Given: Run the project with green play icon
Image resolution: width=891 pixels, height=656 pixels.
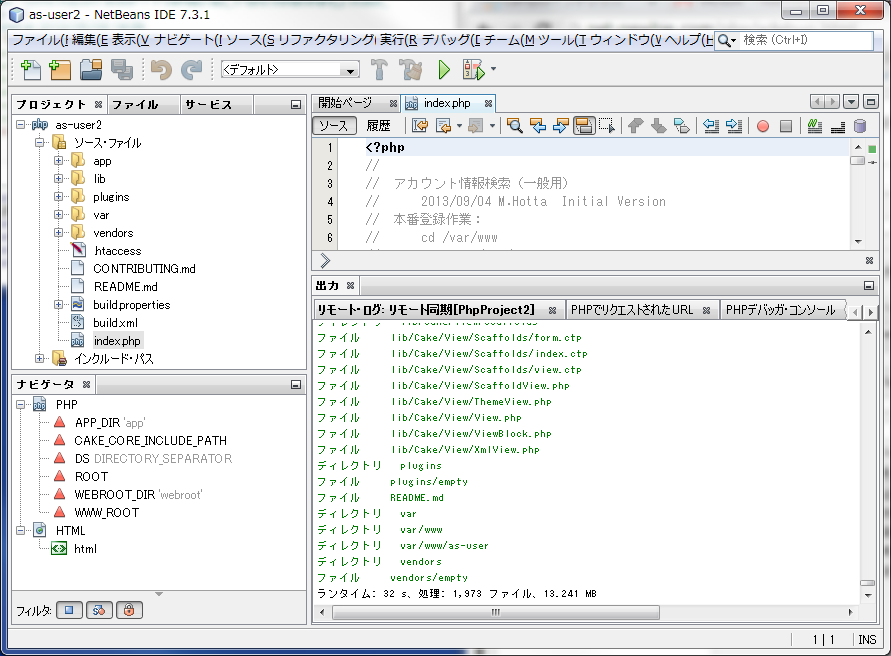Looking at the screenshot, I should point(444,69).
